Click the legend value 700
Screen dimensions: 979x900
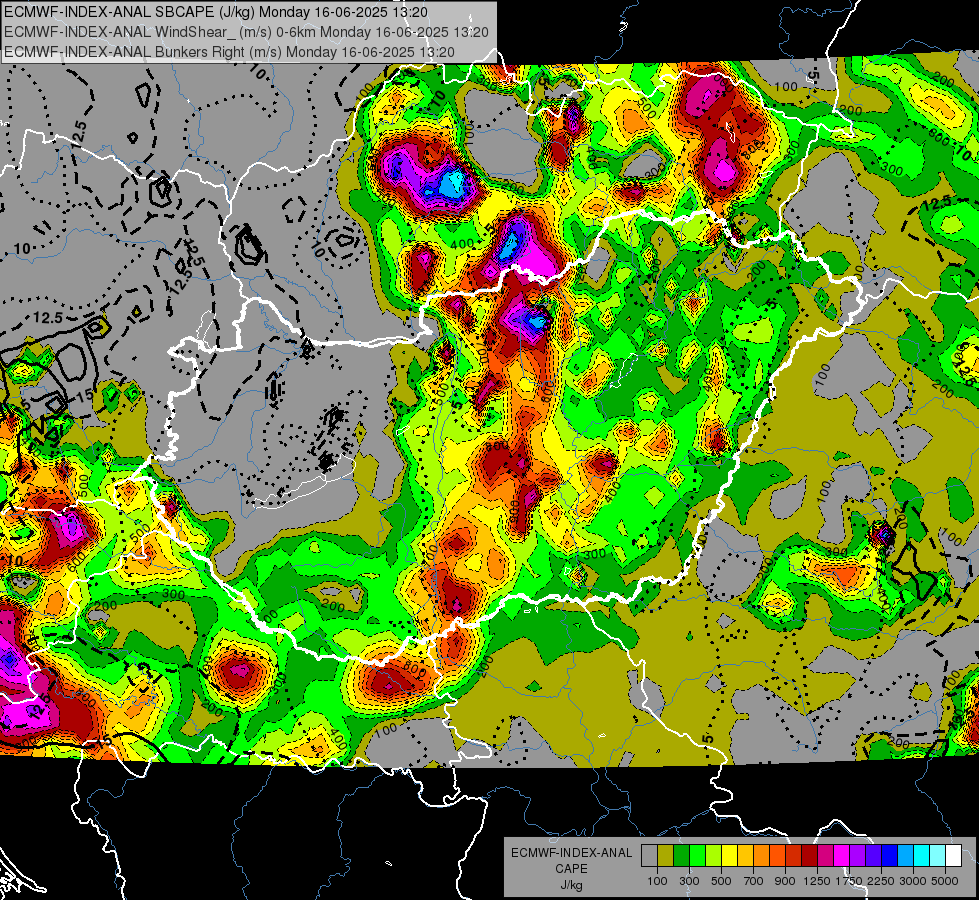click(x=754, y=881)
